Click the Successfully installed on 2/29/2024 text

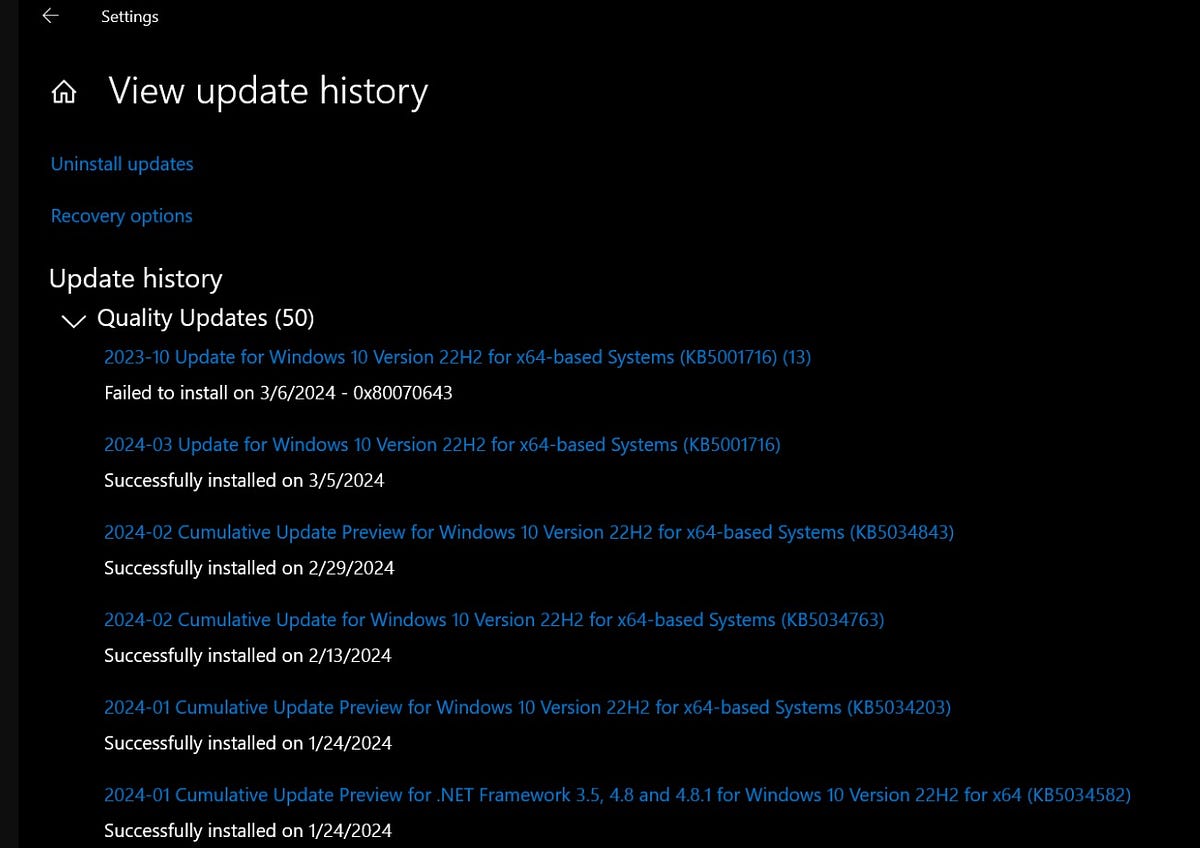click(x=250, y=567)
